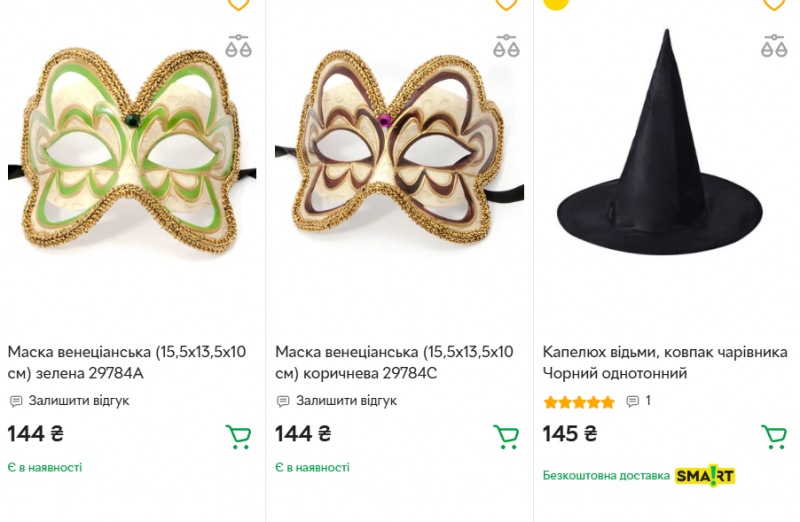Open green Venetian mask product image
Image resolution: width=800 pixels, height=522 pixels.
click(130, 167)
